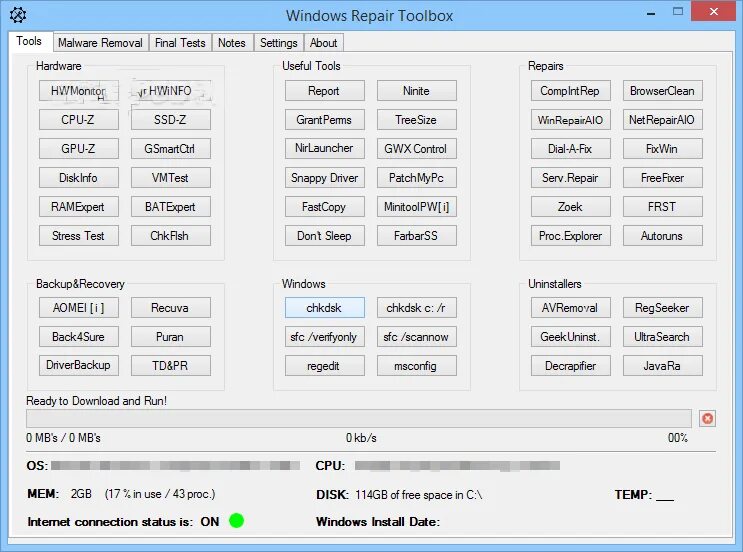Run sfc /scannow

pos(417,336)
